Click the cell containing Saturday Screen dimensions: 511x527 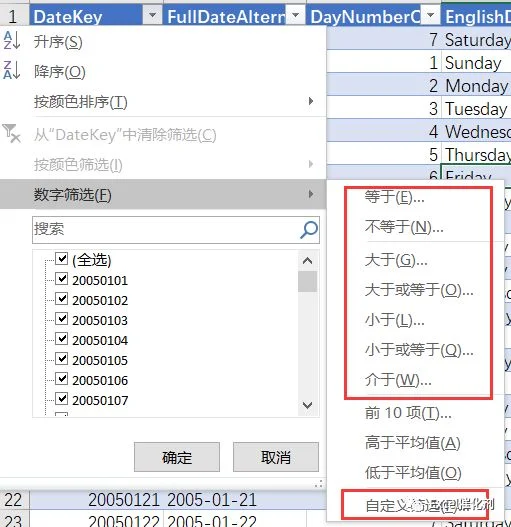pos(477,40)
